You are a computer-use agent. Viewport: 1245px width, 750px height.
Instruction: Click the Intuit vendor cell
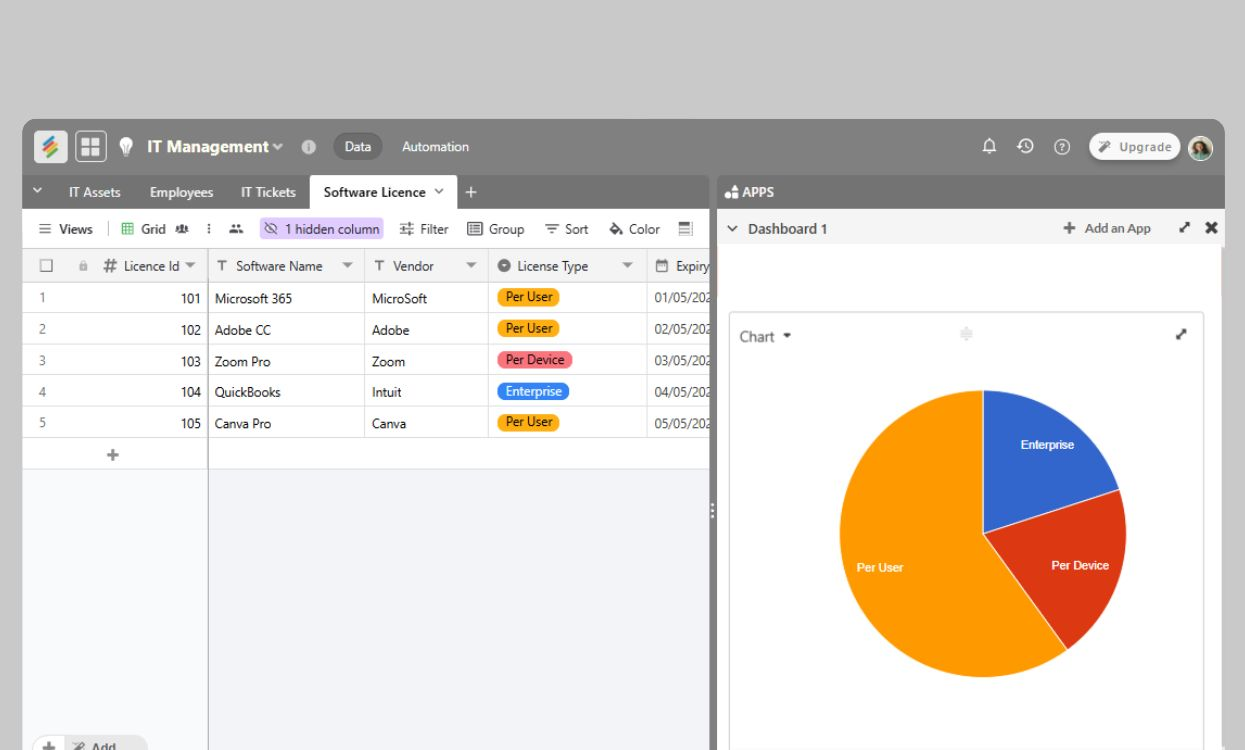[427, 392]
